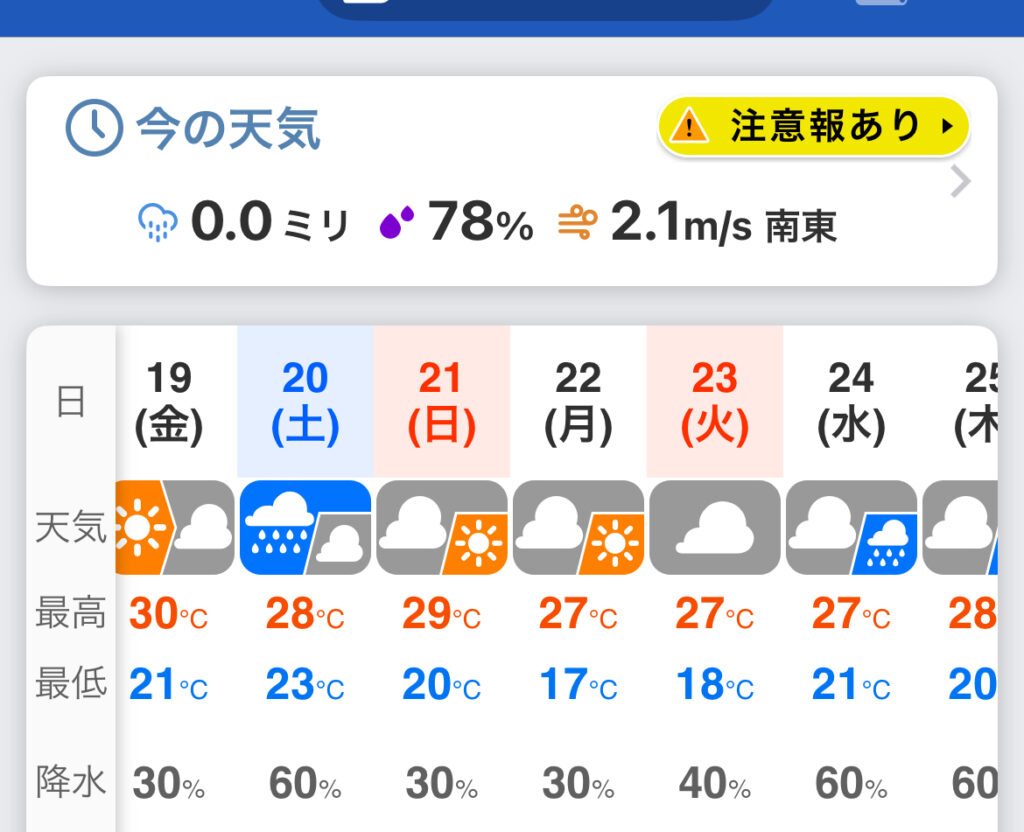Tap the 60% precipitation chance for the 20th
This screenshot has width=1024, height=832.
(x=305, y=783)
